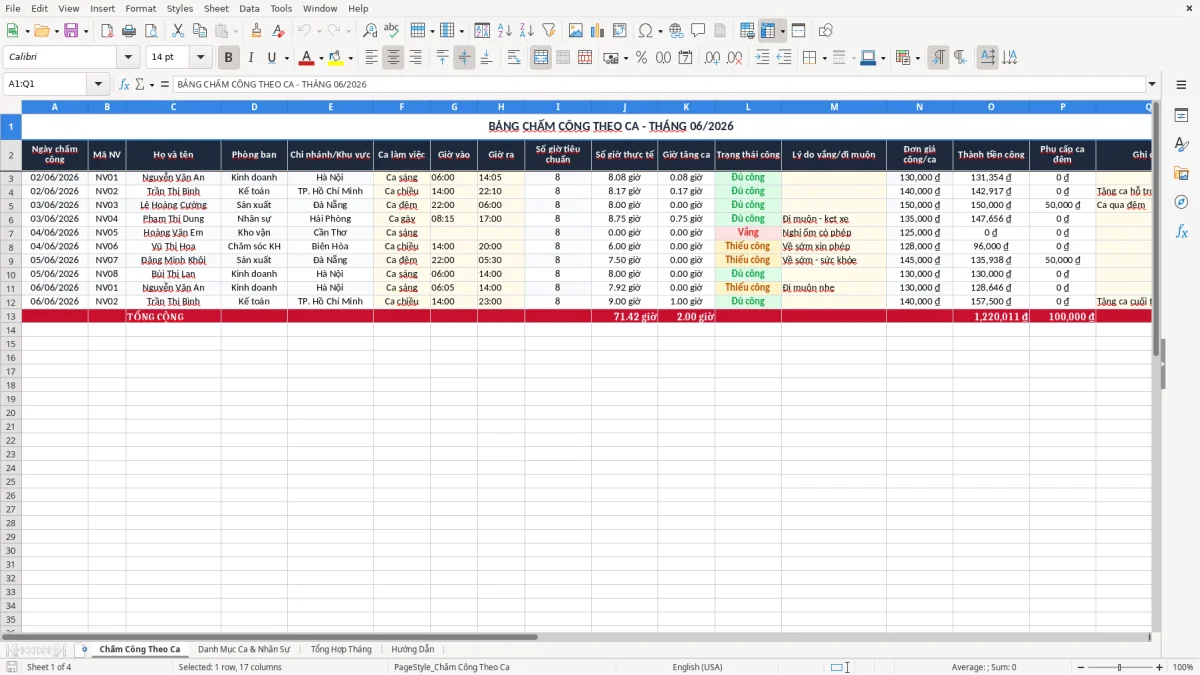The width and height of the screenshot is (1200, 675).
Task: Open the sidebar Styles panel
Action: click(x=1181, y=144)
